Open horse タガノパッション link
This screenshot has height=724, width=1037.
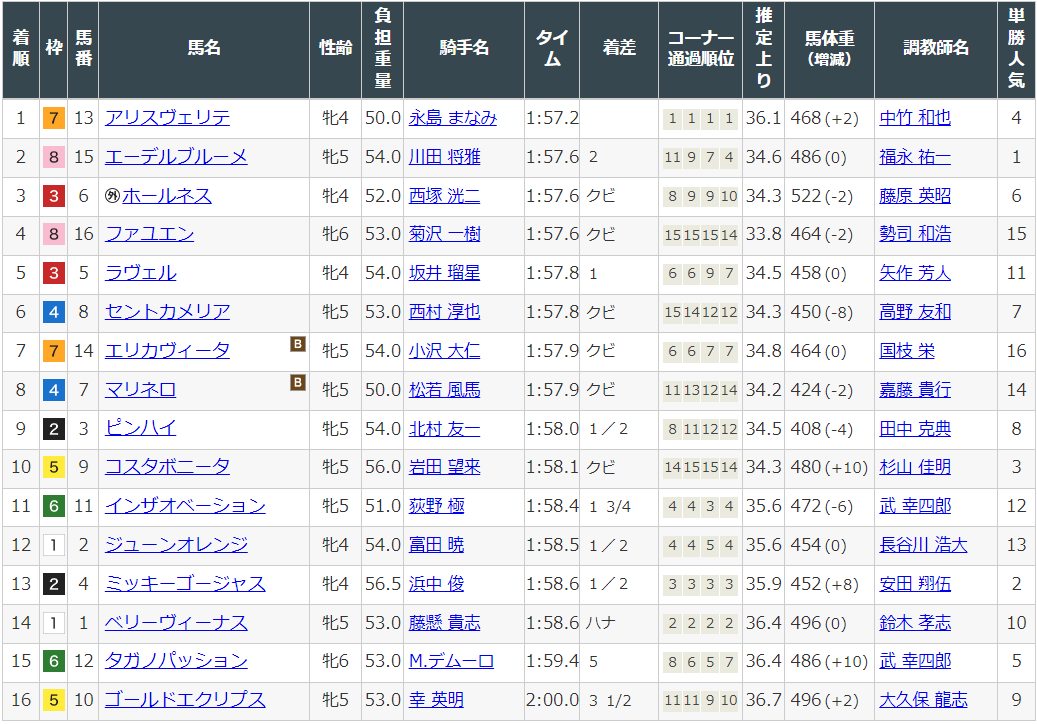176,661
